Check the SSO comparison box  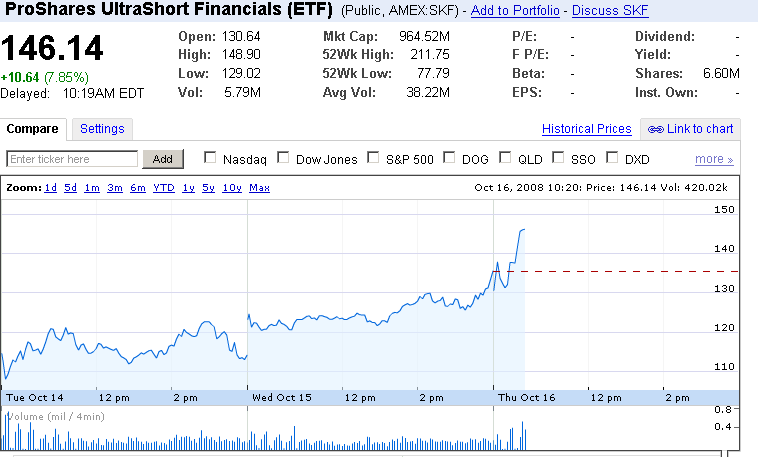click(x=558, y=158)
